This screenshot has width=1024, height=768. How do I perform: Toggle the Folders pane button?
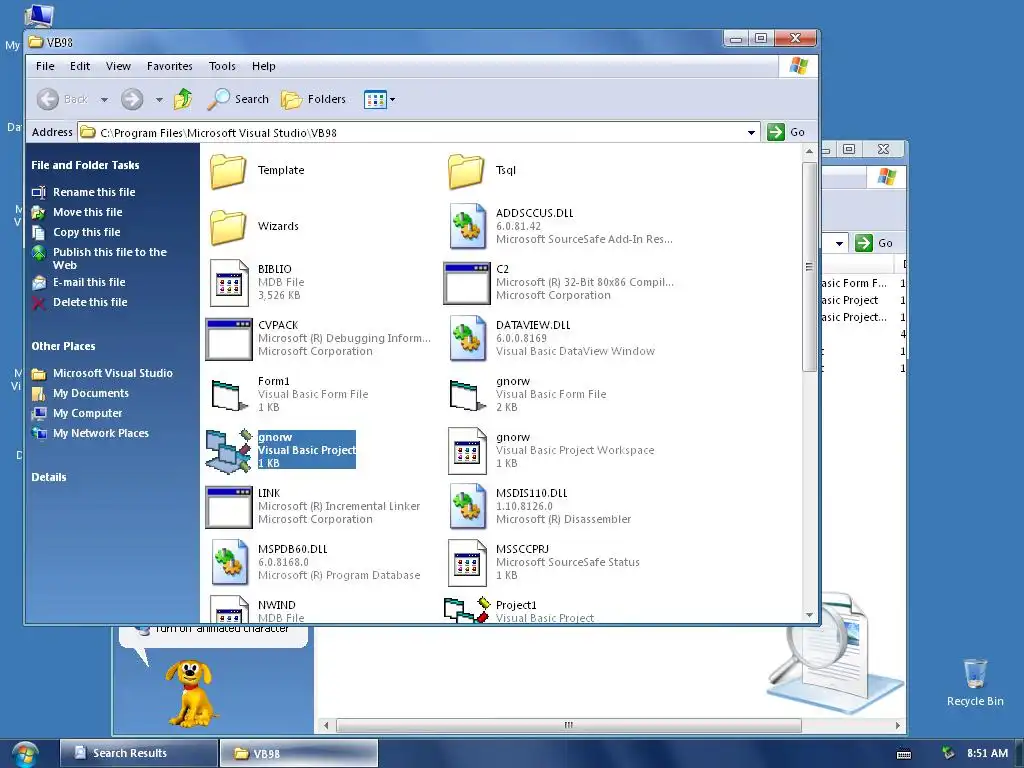[313, 99]
